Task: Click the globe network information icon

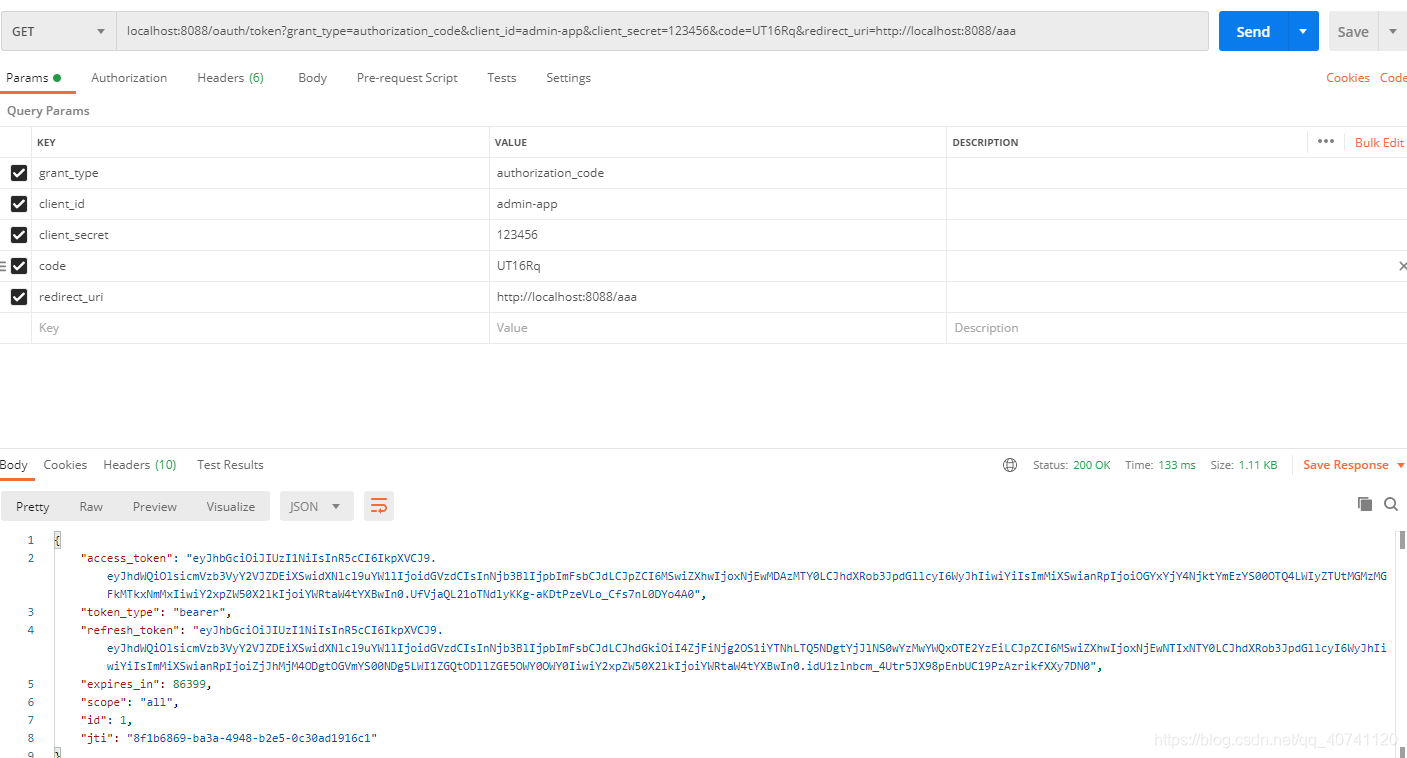Action: tap(1010, 465)
